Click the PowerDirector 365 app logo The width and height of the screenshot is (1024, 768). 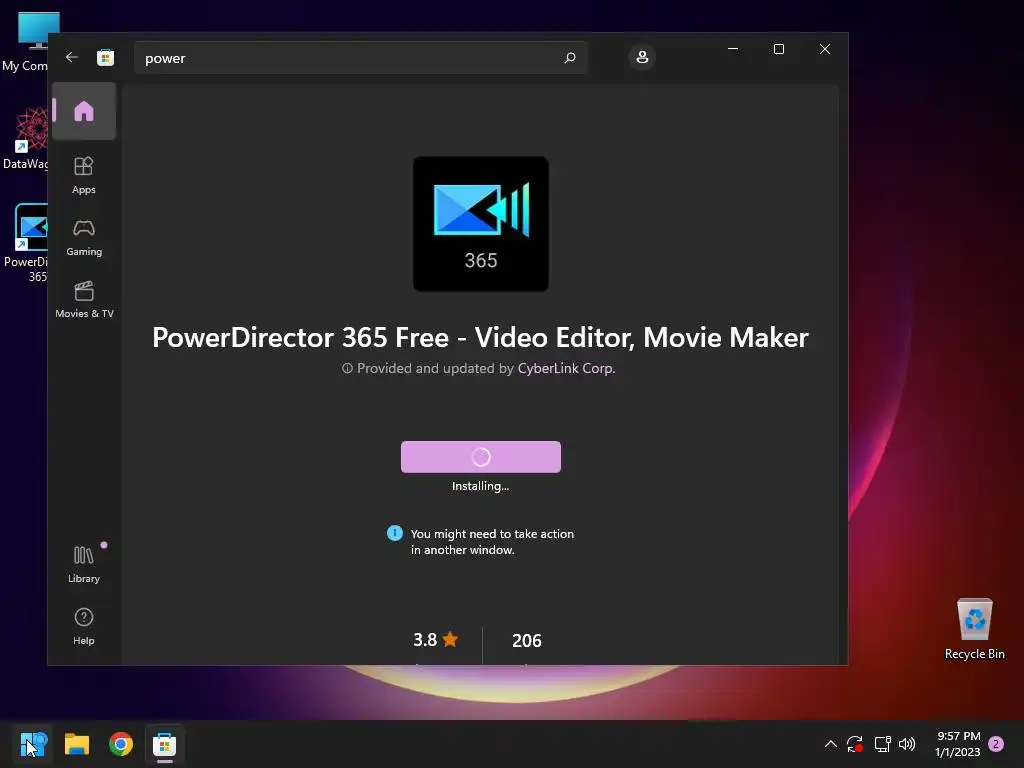pos(481,223)
